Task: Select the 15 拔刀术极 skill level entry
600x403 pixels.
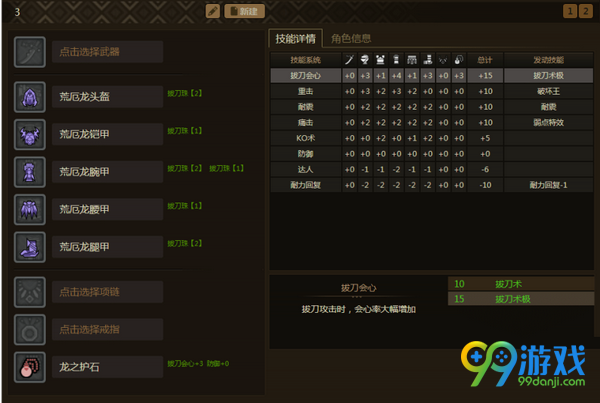Action: [x=520, y=299]
